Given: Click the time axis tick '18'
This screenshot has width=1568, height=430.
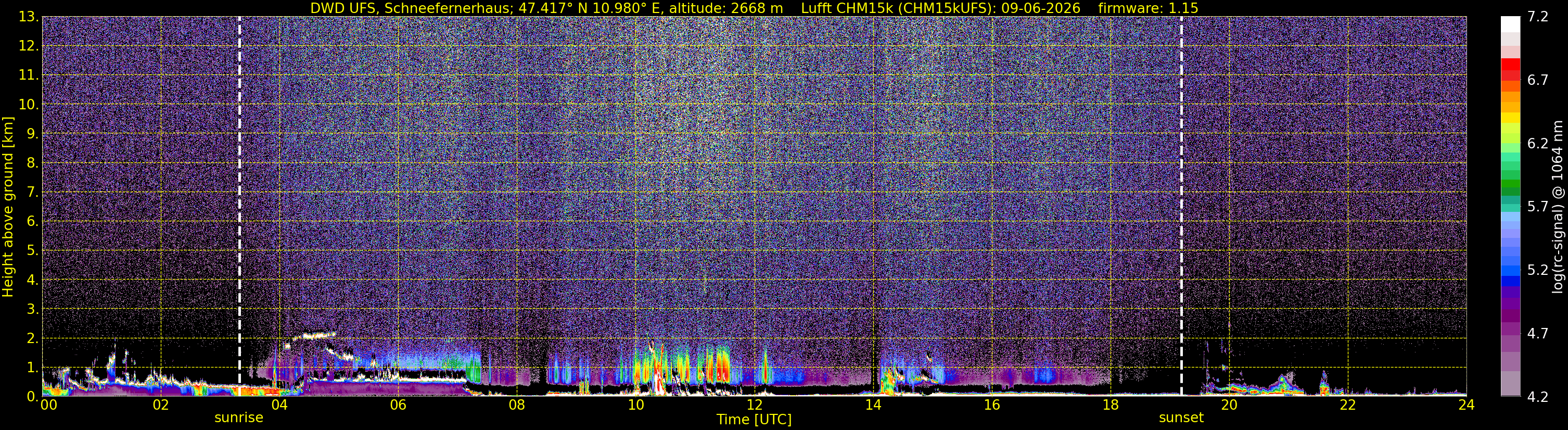Looking at the screenshot, I should point(1110,406).
